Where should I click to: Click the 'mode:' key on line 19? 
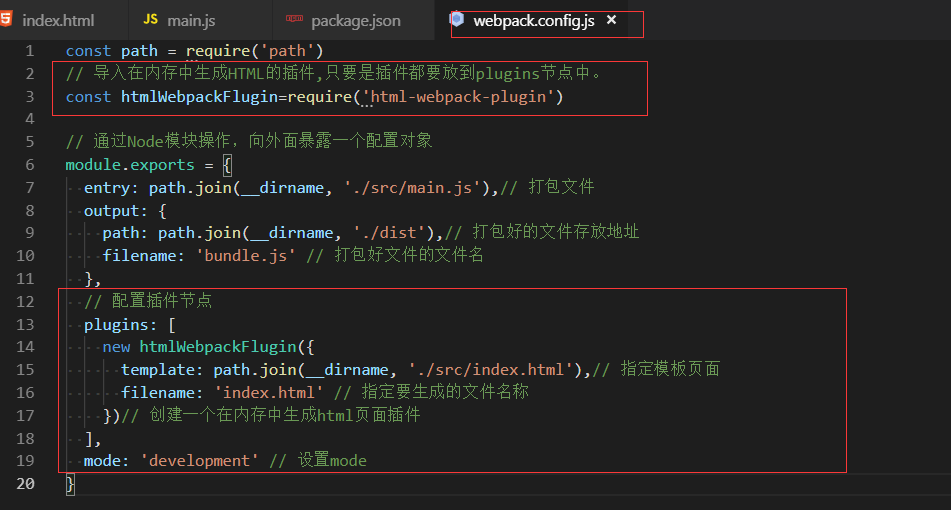pos(107,461)
